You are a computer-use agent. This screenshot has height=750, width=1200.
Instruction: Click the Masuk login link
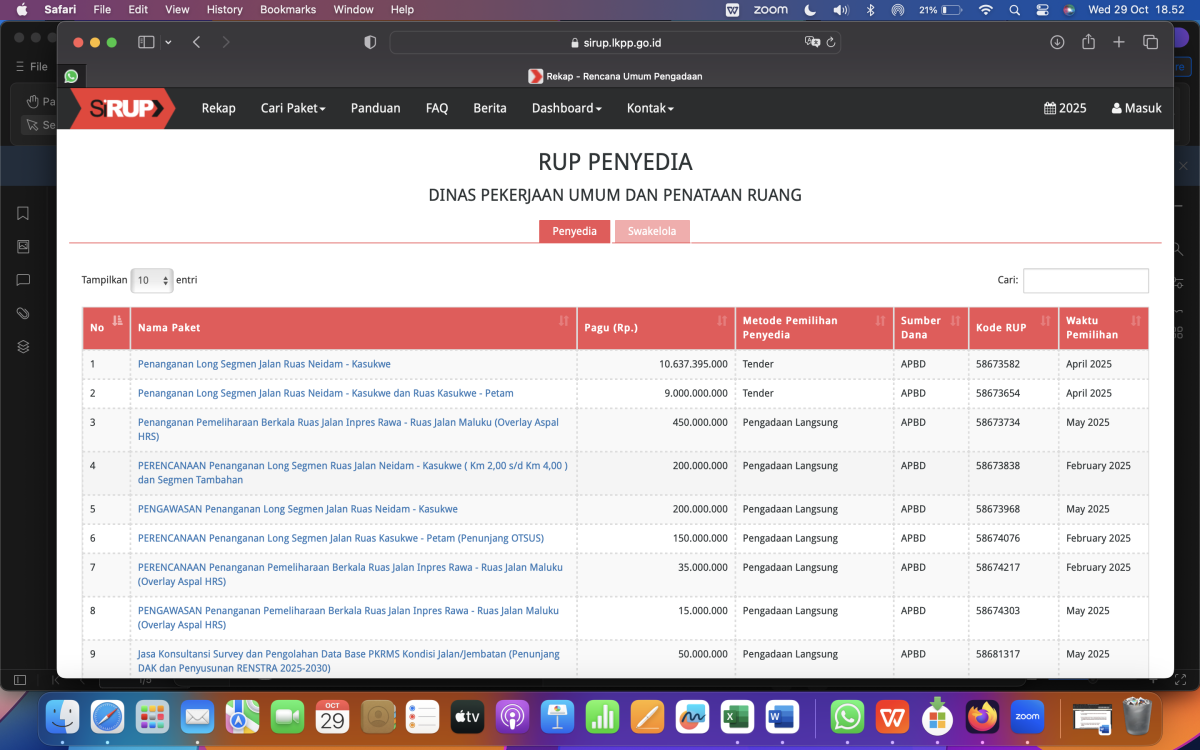[x=1136, y=108]
